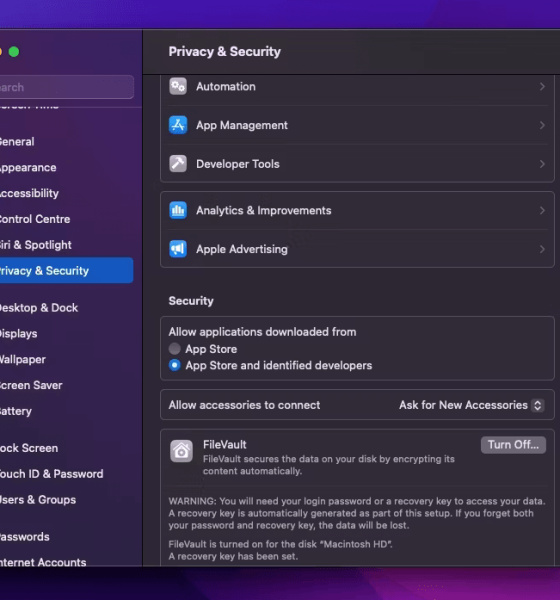
Task: Go to Lock Screen settings
Action: [x=29, y=448]
